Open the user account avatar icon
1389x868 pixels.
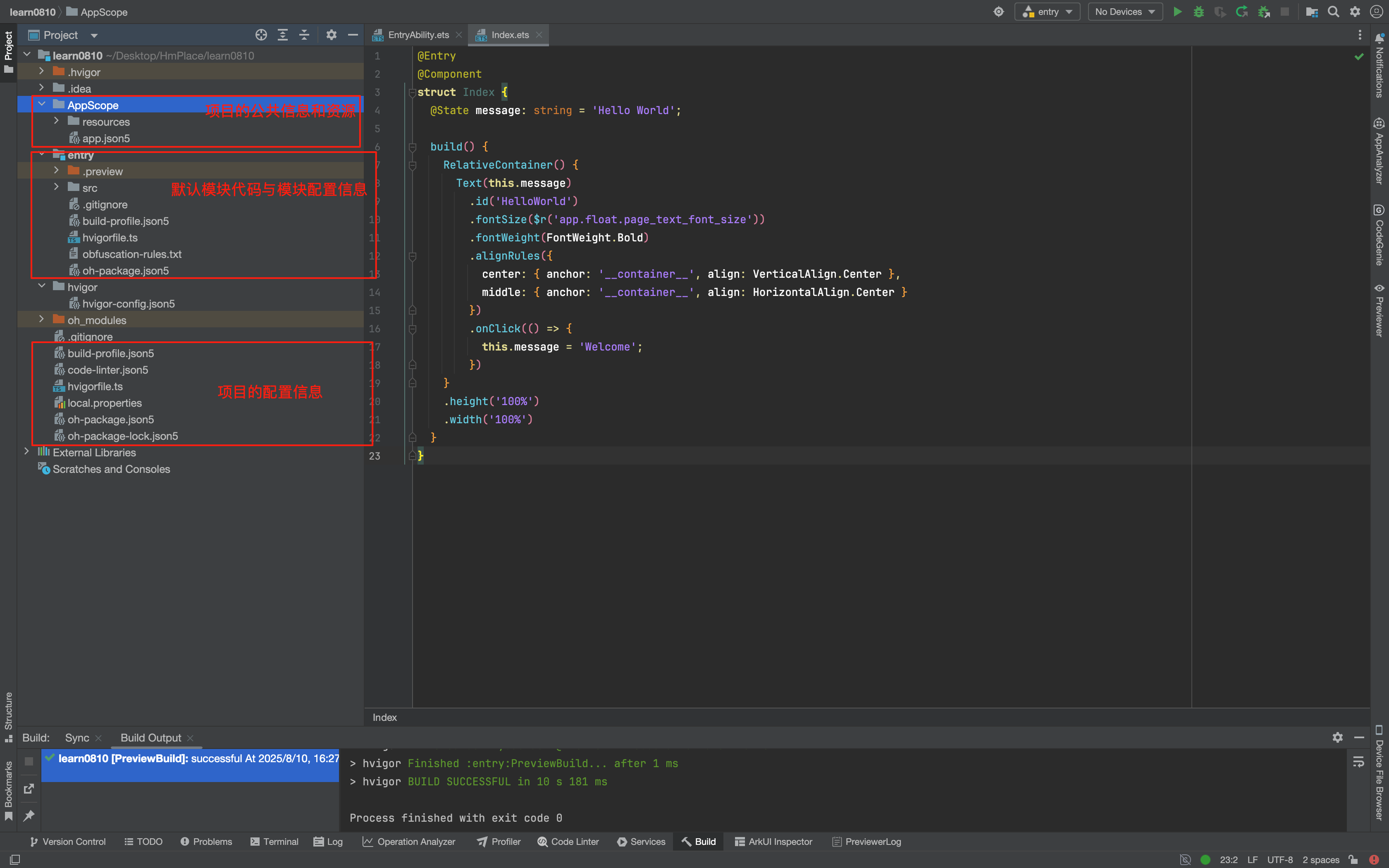(1376, 12)
